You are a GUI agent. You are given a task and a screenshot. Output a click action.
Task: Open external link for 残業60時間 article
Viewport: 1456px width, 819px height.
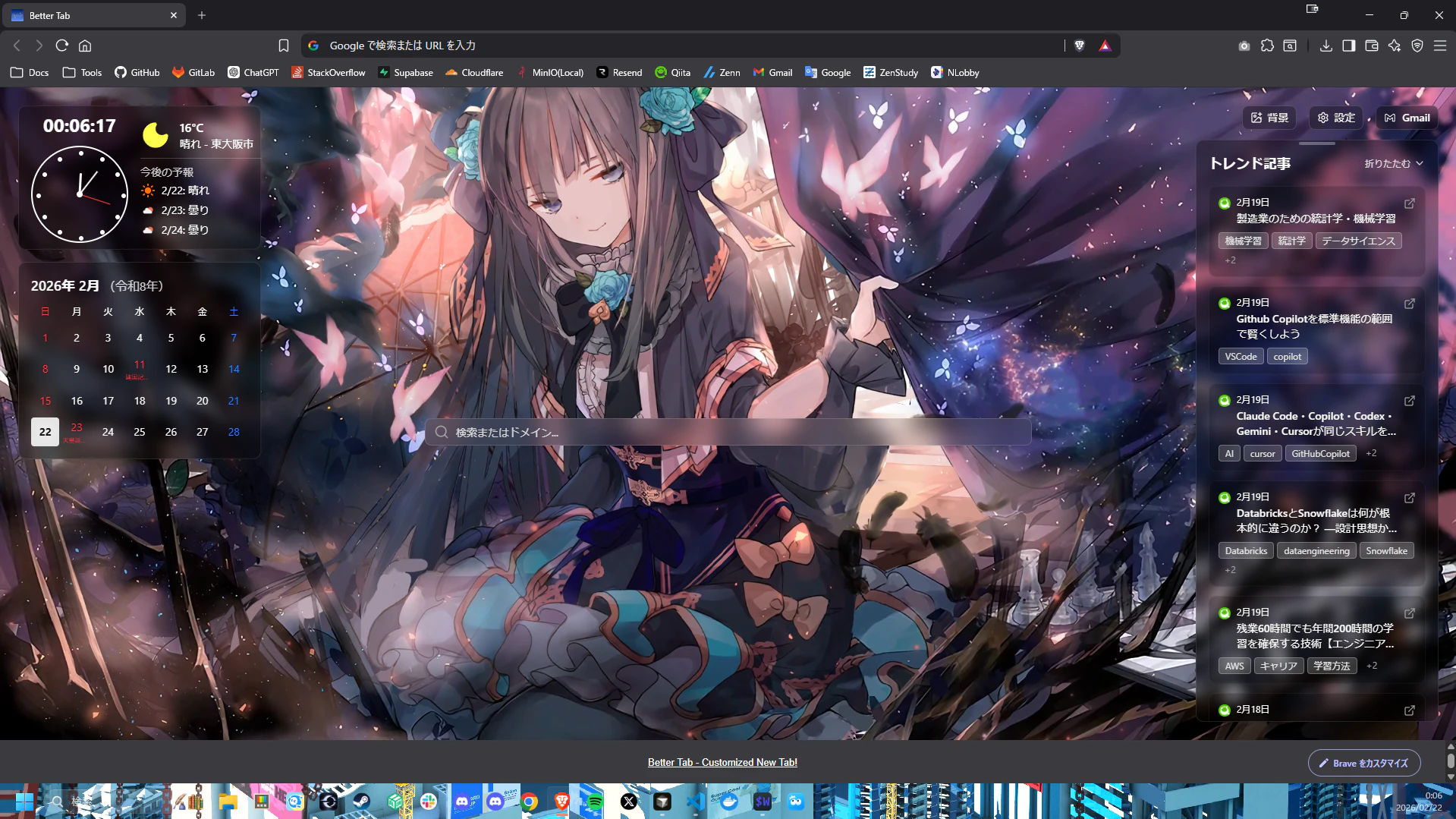(x=1409, y=613)
